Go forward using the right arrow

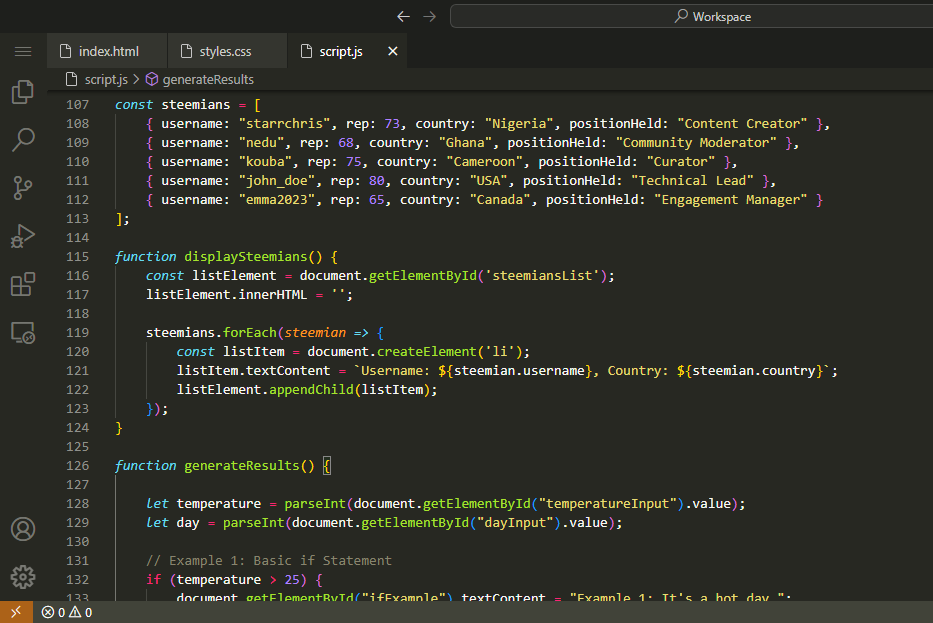click(430, 16)
